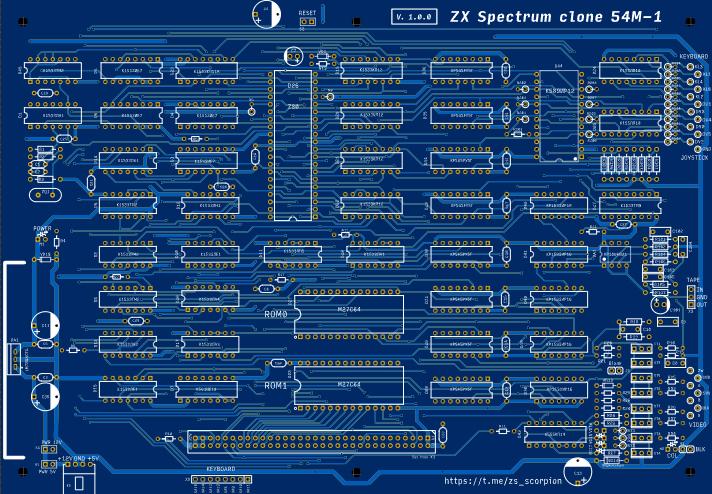Click the ROM0 silkscreen label

coord(276,313)
